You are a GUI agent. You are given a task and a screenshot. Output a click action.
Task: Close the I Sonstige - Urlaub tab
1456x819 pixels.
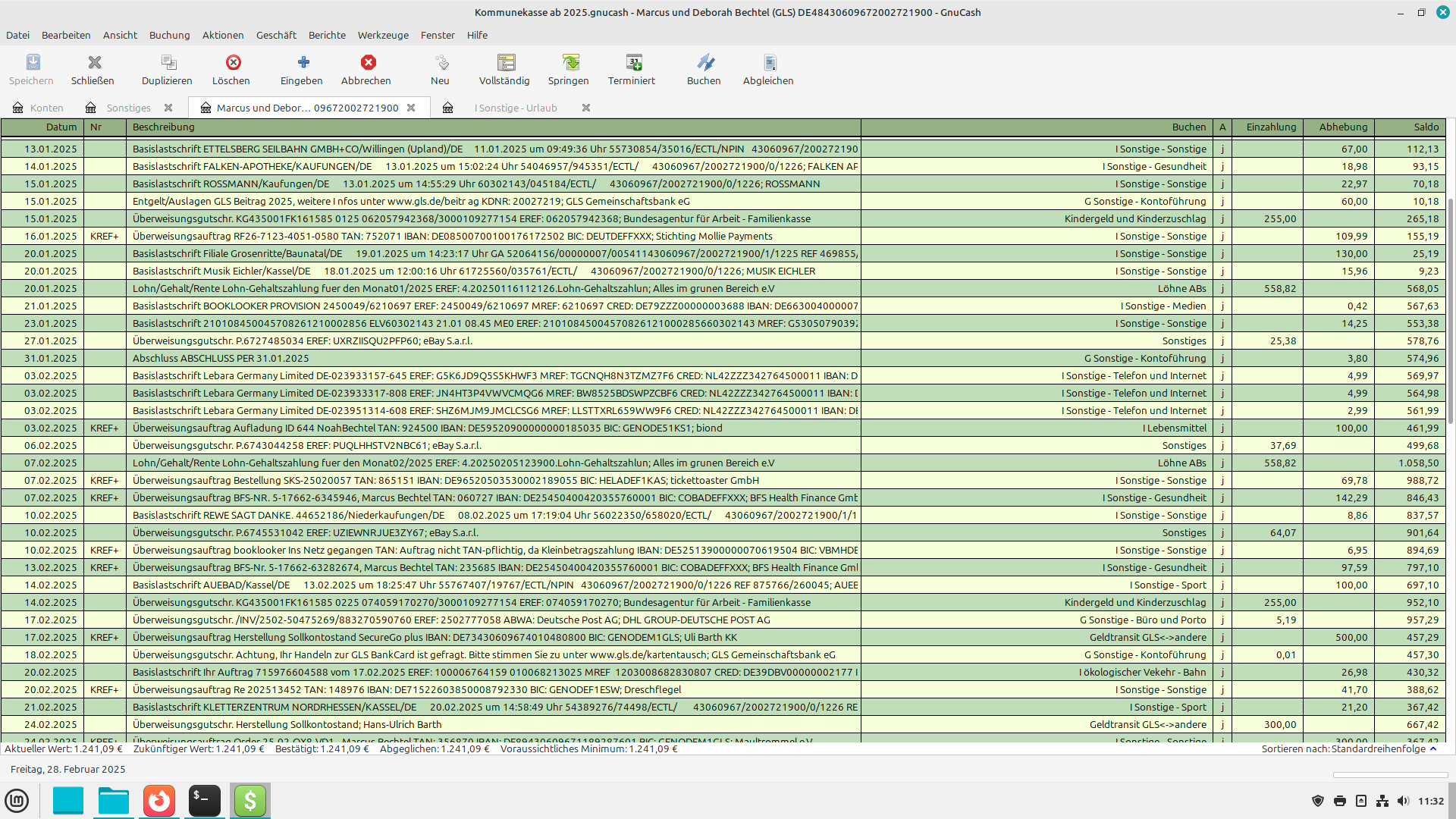(x=586, y=108)
